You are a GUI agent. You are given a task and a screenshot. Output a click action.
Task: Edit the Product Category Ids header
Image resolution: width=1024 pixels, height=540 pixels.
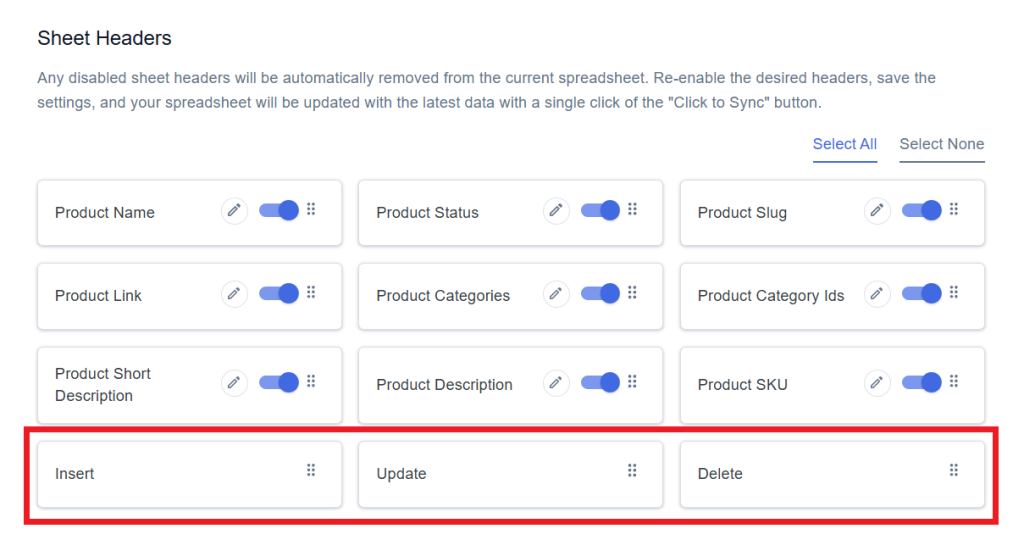tap(877, 294)
